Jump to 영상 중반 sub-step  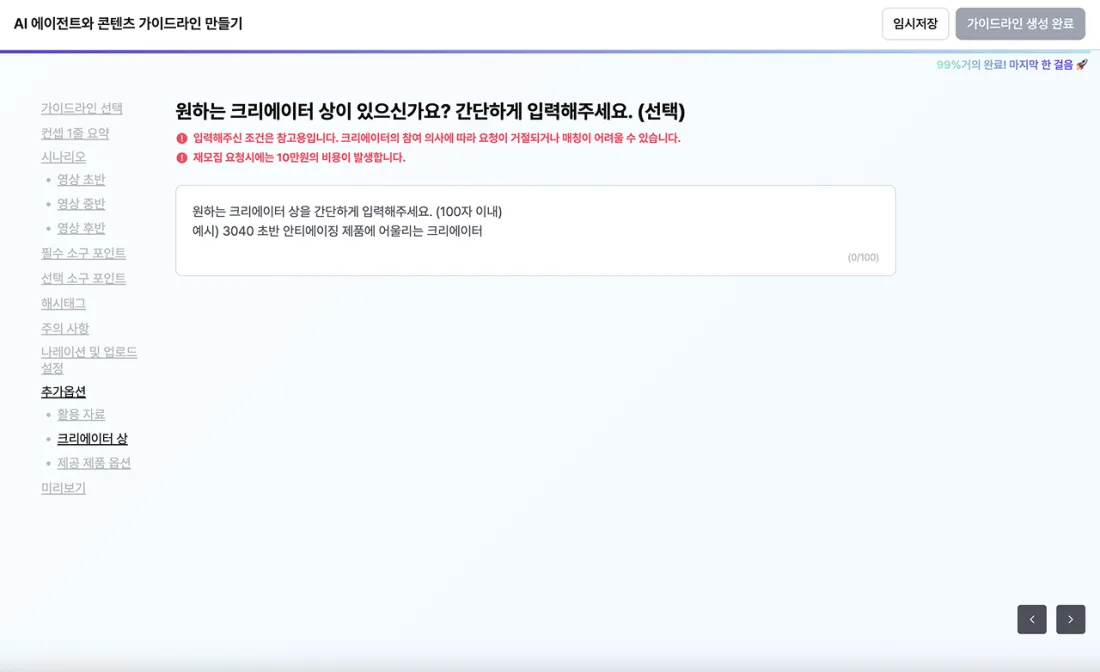pyautogui.click(x=81, y=204)
